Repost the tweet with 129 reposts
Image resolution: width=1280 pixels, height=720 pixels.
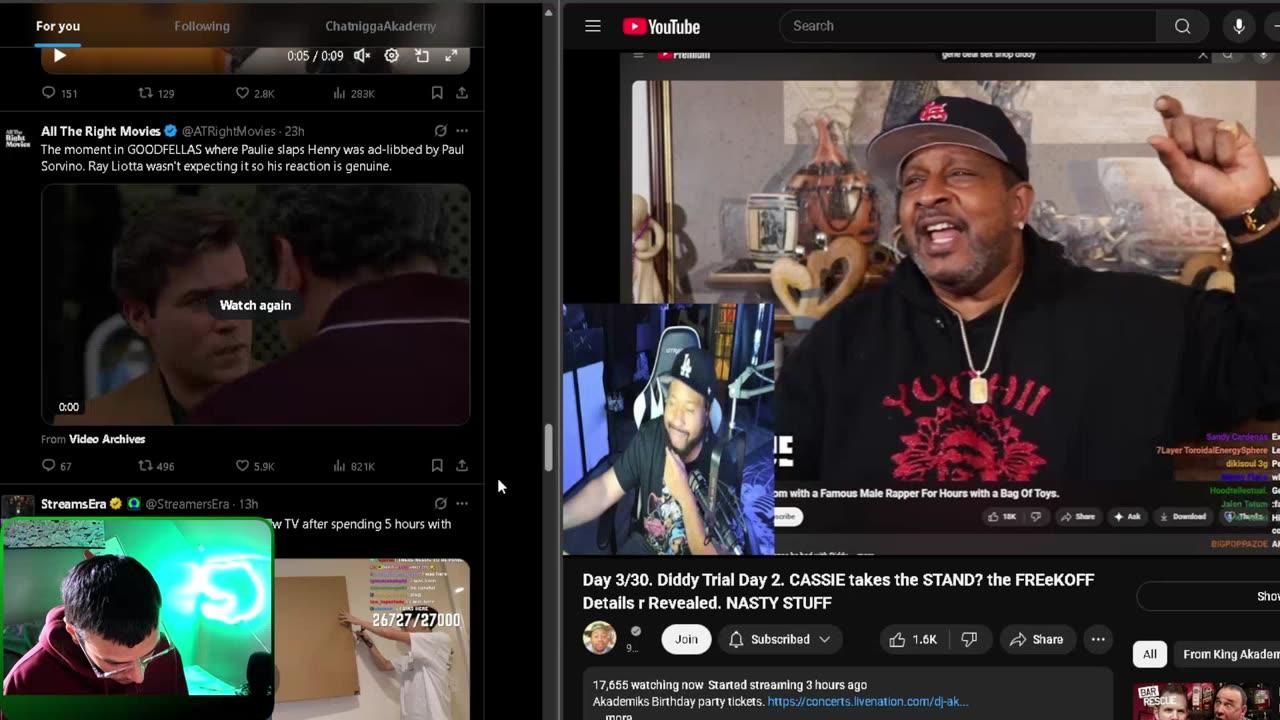click(x=156, y=93)
